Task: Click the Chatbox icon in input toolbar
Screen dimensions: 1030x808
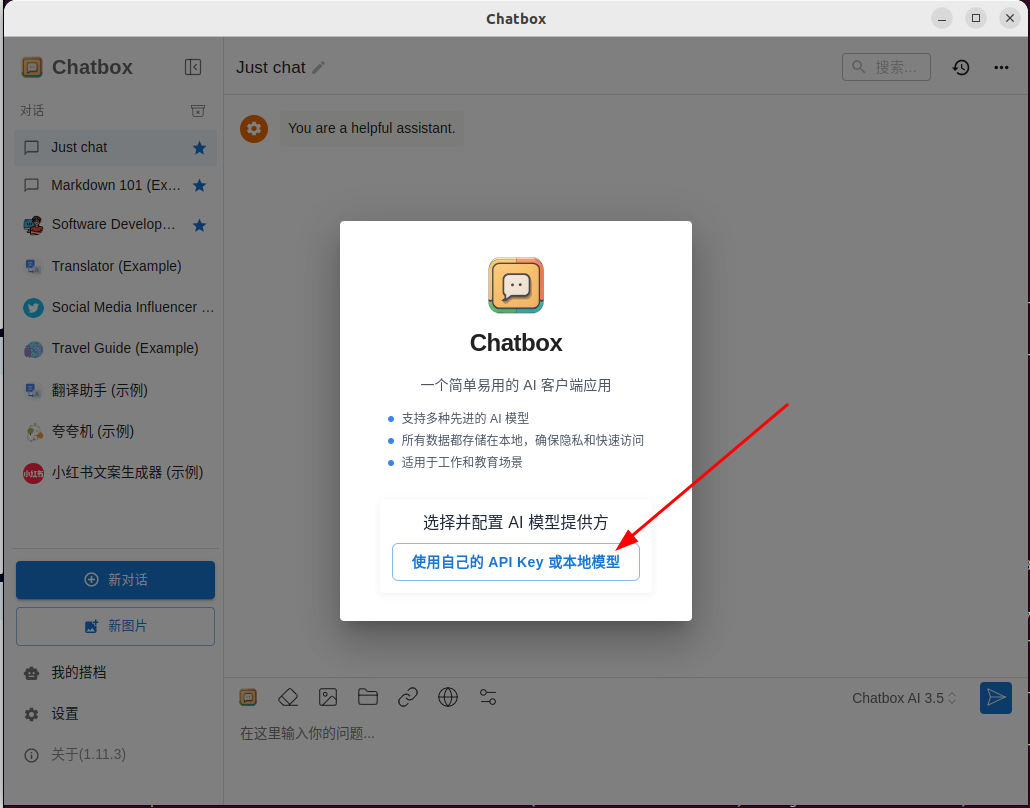Action: click(248, 698)
